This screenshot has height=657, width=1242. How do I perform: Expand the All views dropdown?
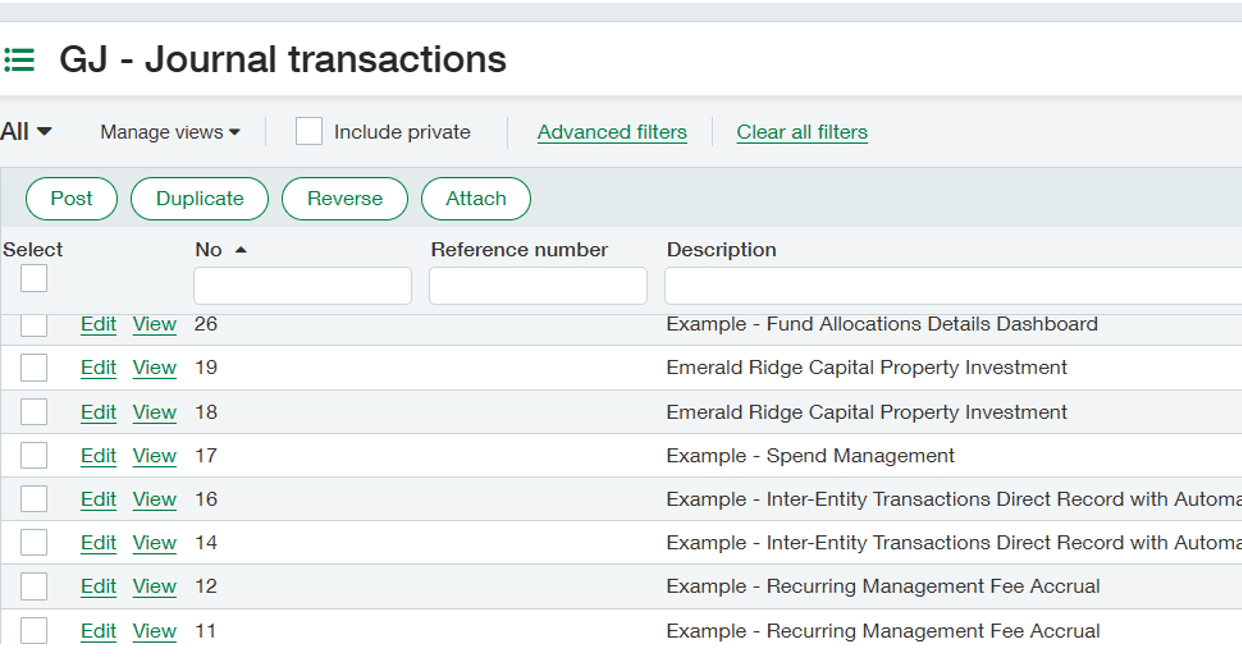(x=26, y=132)
